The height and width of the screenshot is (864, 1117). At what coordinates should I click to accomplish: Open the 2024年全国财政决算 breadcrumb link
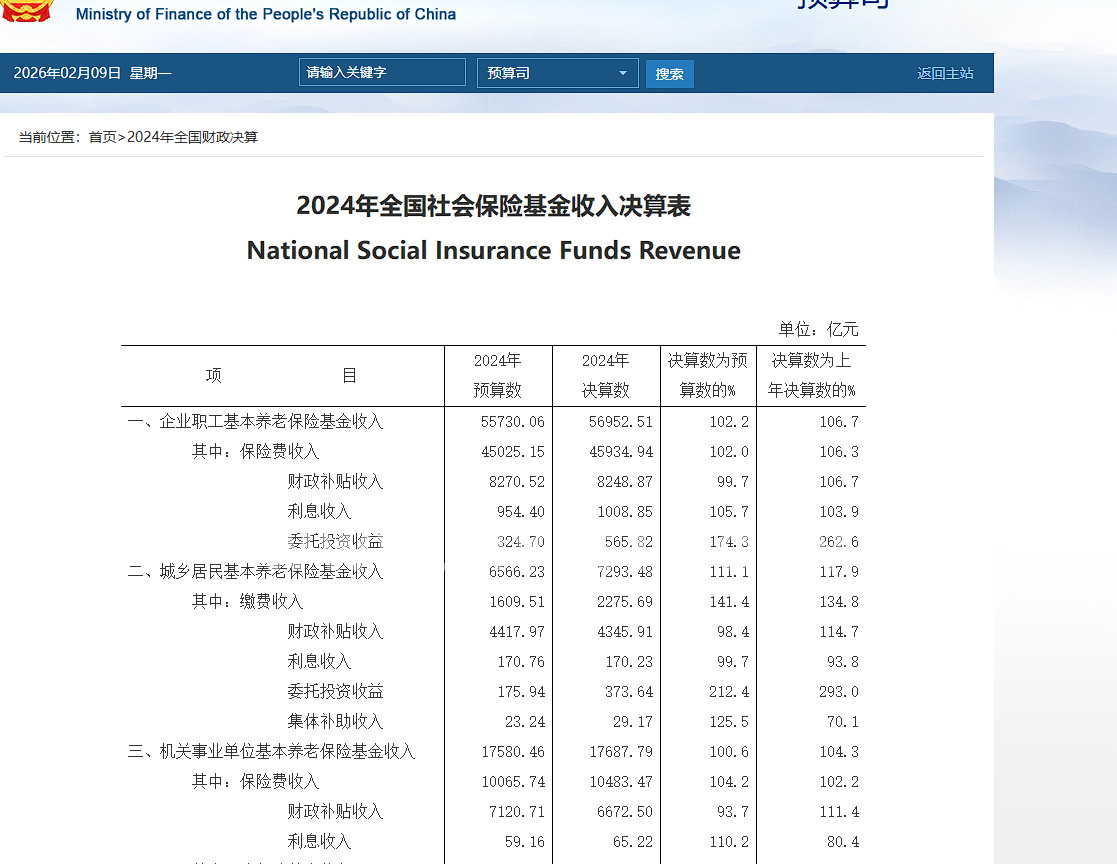coord(192,137)
